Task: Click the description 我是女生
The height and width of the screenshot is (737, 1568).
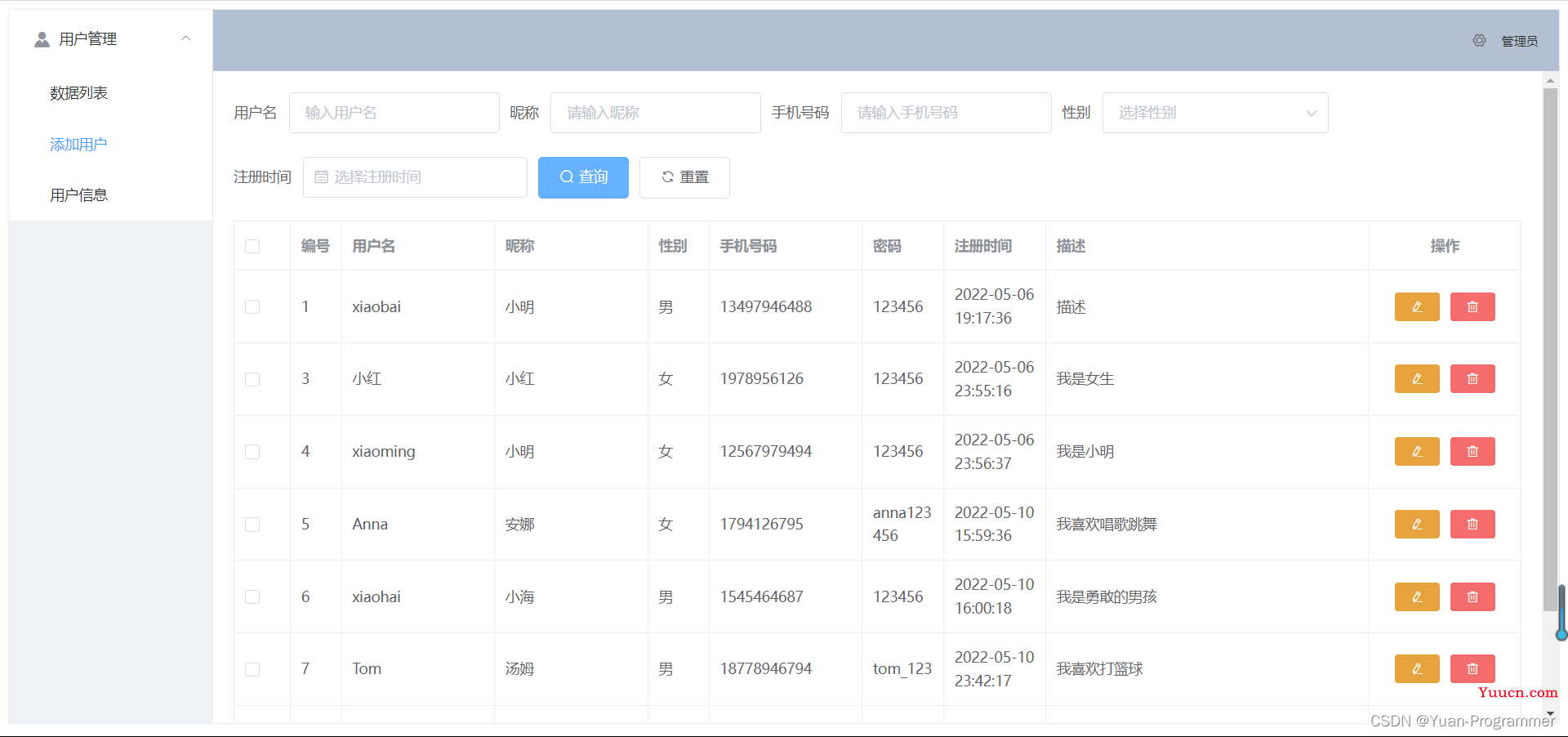Action: click(1085, 379)
